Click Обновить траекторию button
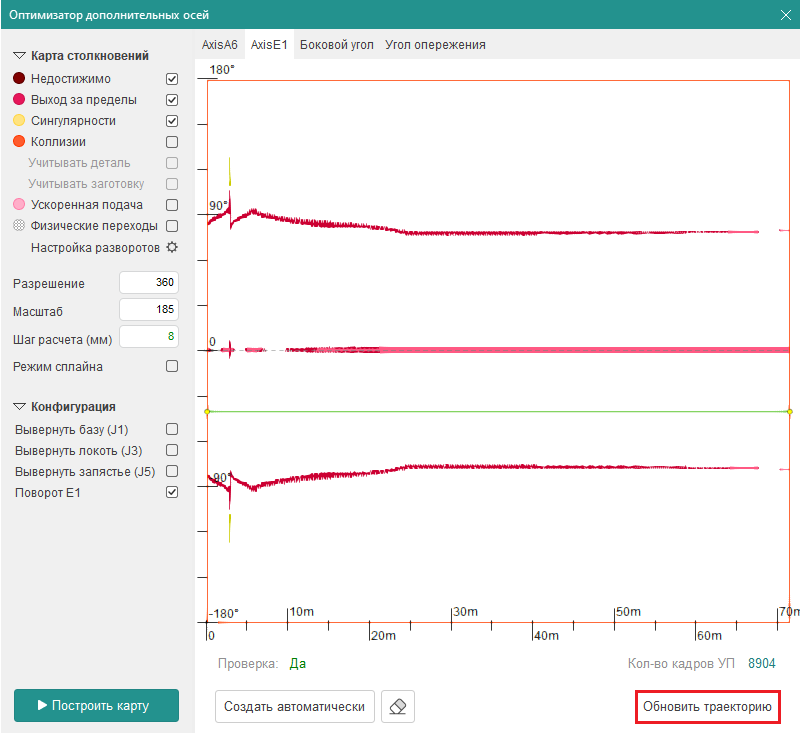This screenshot has width=800, height=733. 707,706
